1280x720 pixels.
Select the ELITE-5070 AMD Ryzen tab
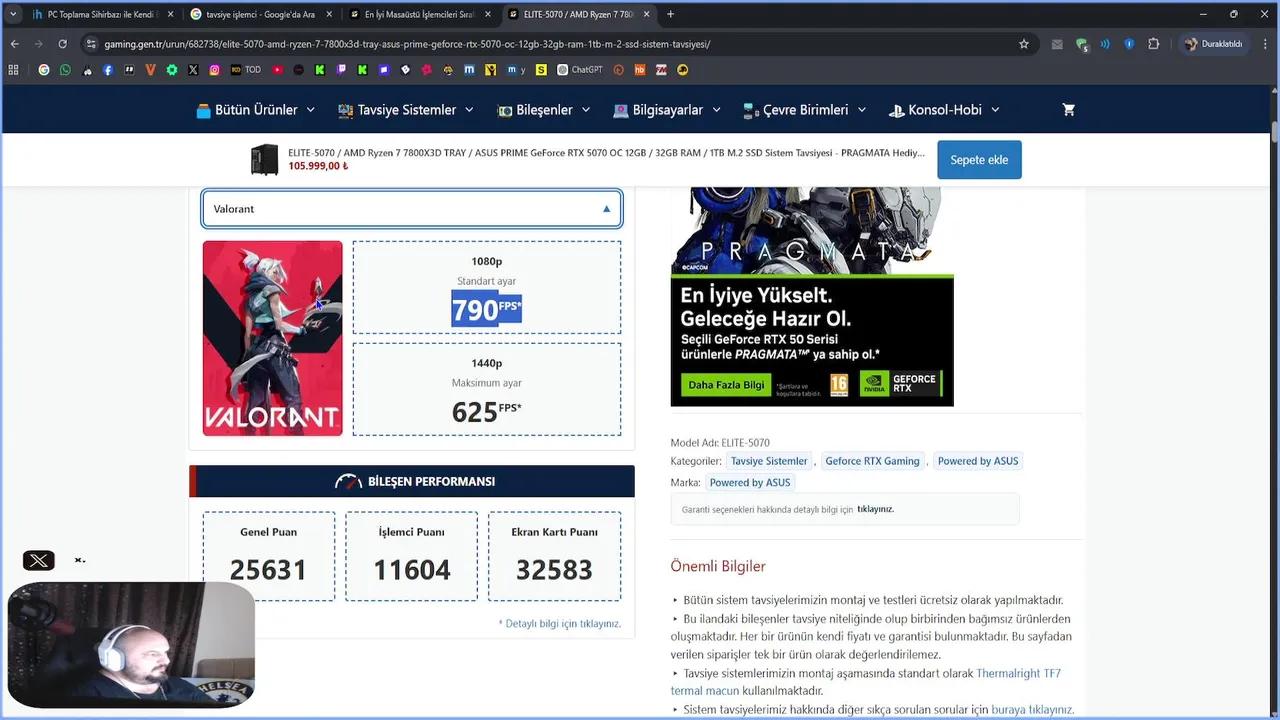(578, 14)
